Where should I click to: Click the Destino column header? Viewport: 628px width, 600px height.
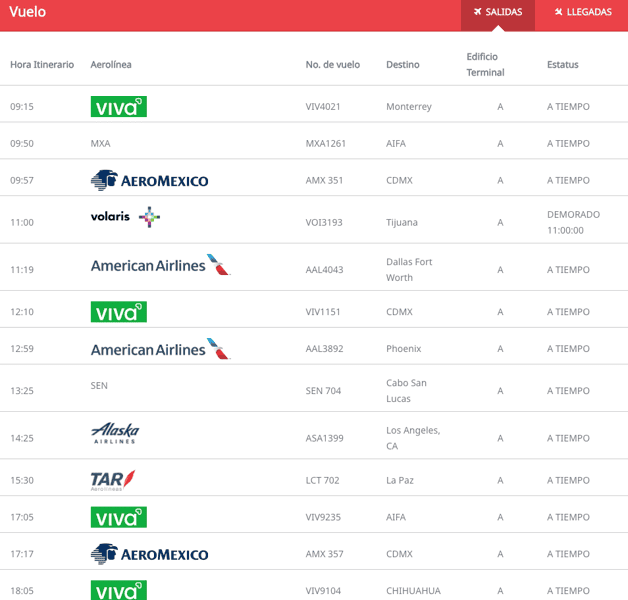(403, 65)
